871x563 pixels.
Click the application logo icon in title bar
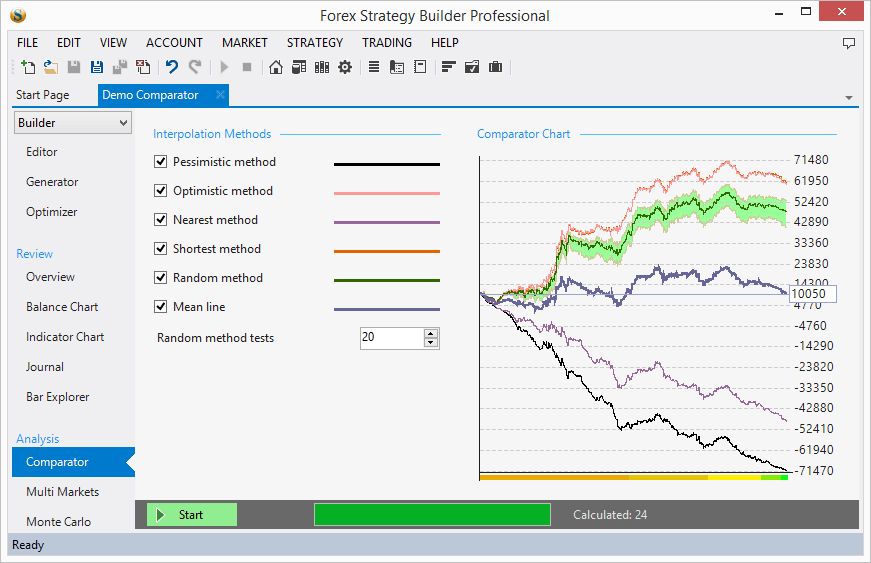coord(18,16)
